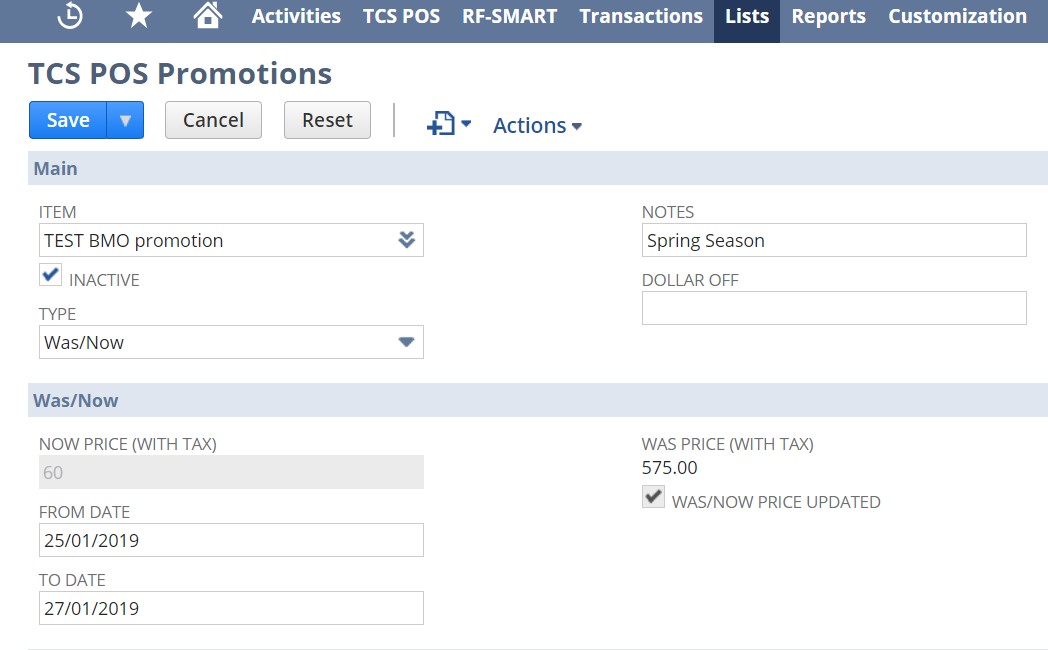
Task: Go to the Lists menu
Action: coord(745,16)
